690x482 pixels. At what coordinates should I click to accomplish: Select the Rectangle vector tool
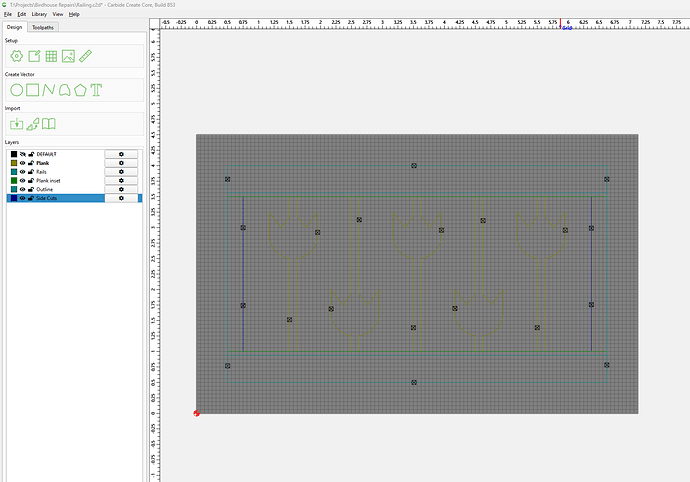pyautogui.click(x=33, y=90)
